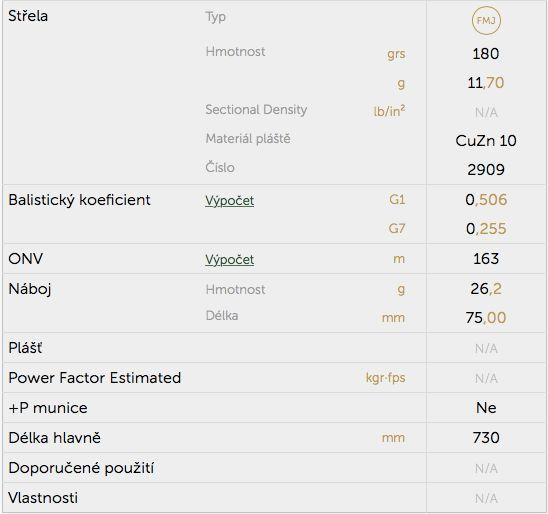Click the Střela row heading
548x514 pixels.
[28, 16]
